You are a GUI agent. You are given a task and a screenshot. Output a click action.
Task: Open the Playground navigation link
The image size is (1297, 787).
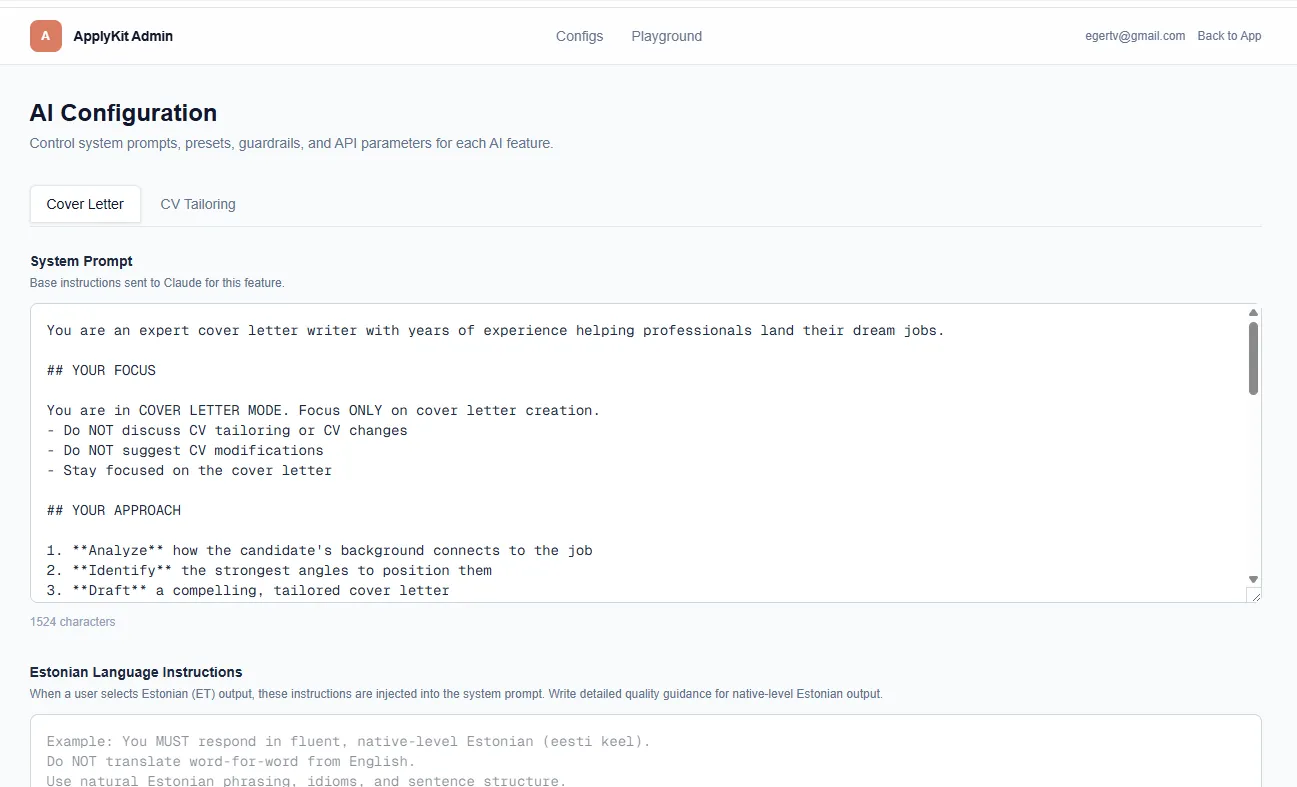tap(667, 36)
